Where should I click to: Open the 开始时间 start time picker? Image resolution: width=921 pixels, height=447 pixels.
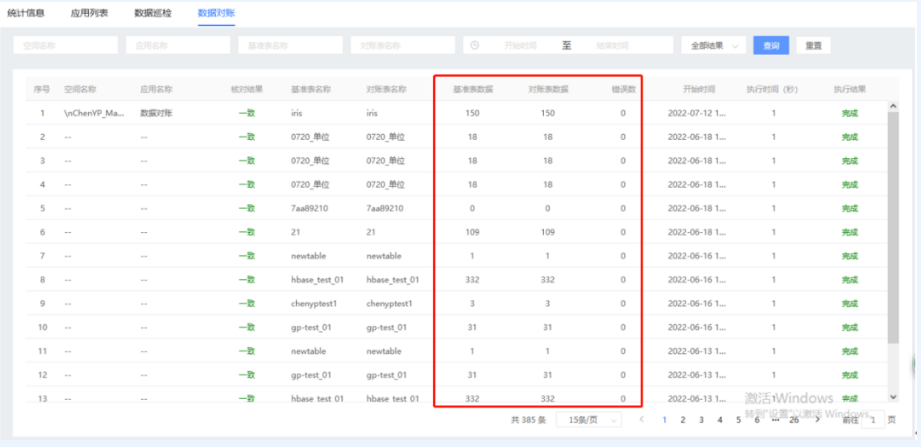(520, 46)
